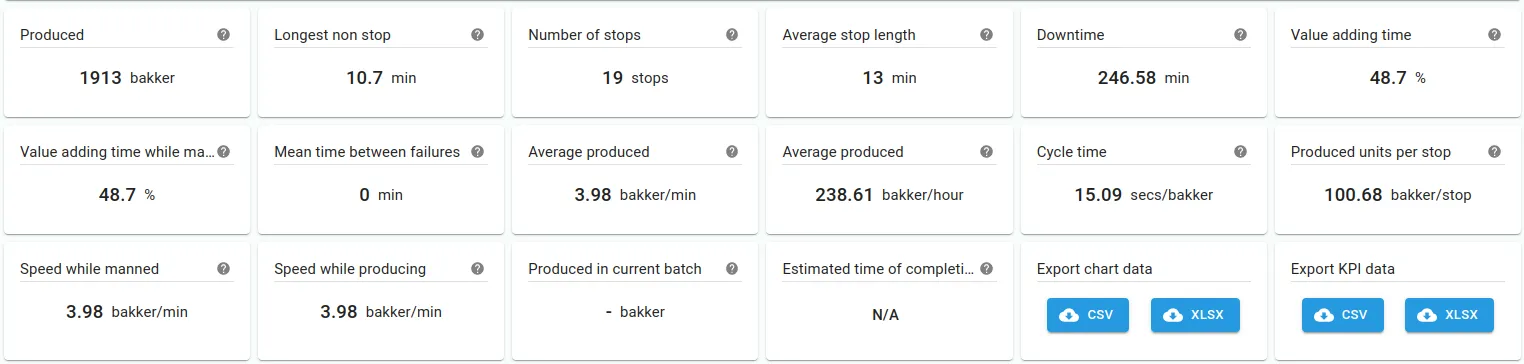Show help for Produced units per stop
The image size is (1524, 364).
(x=1495, y=152)
